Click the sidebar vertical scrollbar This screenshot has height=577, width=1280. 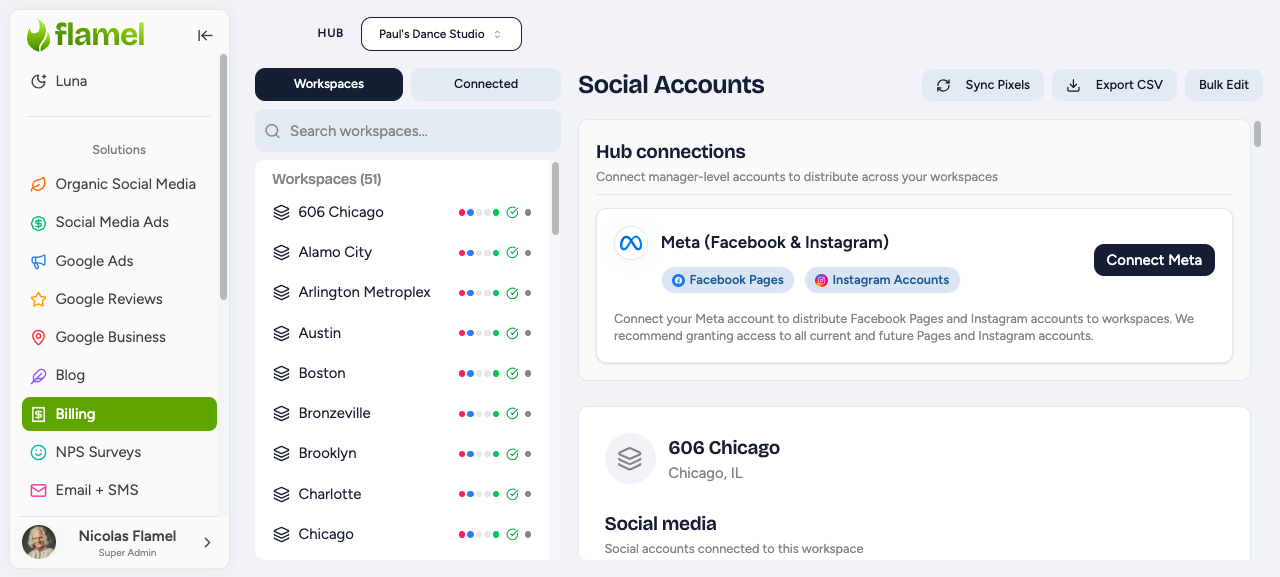224,177
